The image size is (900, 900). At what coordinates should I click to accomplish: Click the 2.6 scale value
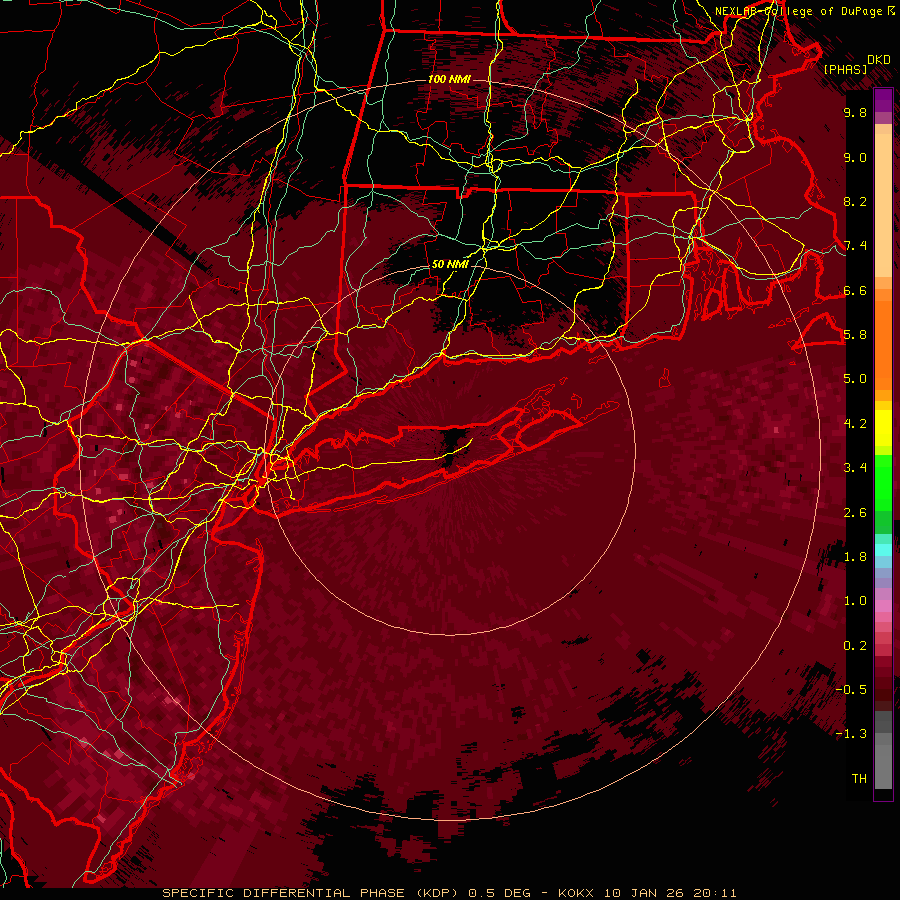point(855,513)
